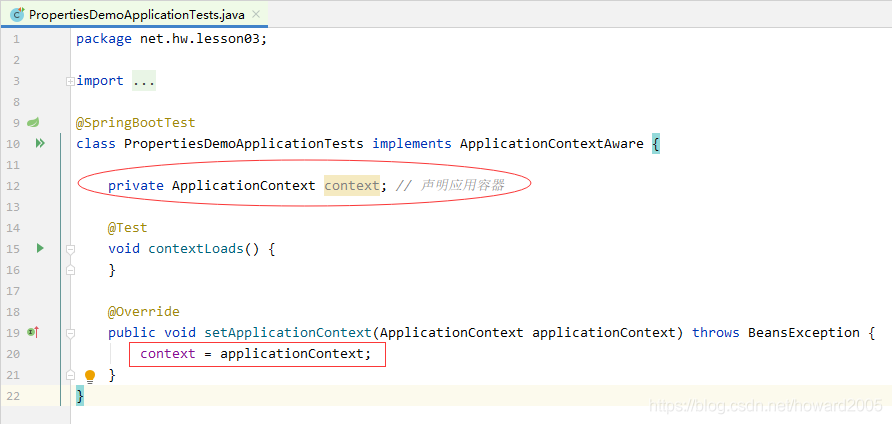Screen dimensions: 892x424
Task: Click the @Override annotation
Action: [143, 312]
